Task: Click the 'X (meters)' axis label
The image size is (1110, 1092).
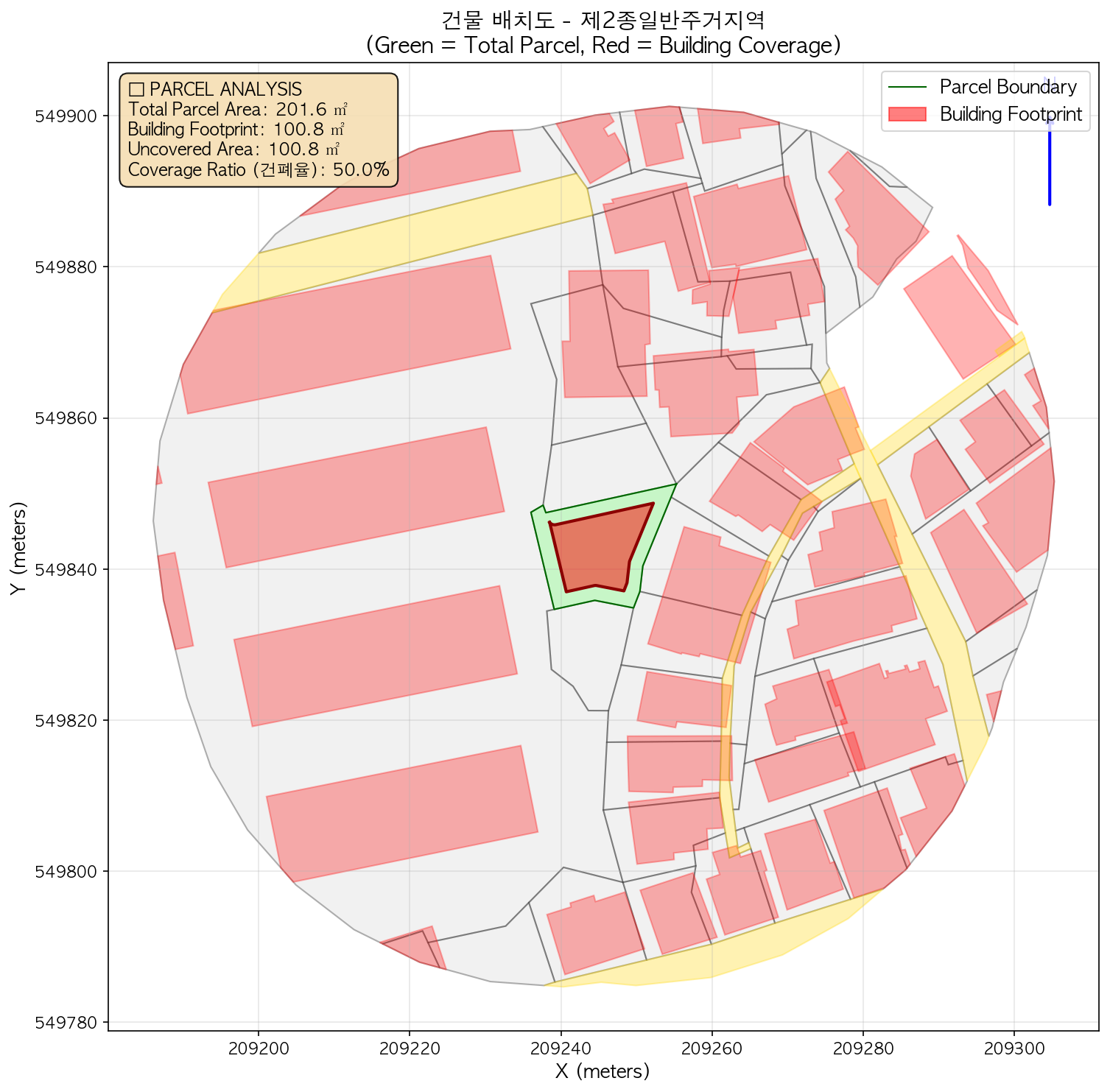Action: pyautogui.click(x=603, y=1071)
